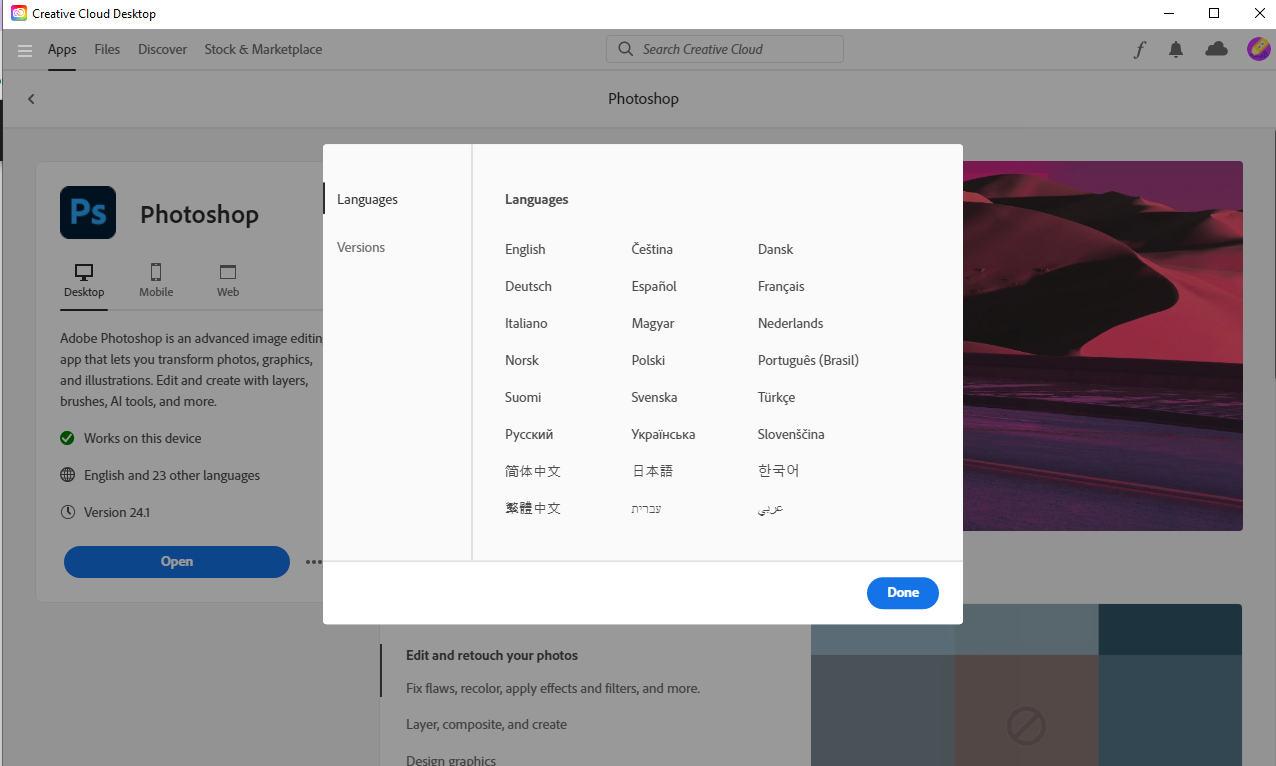Open the Discover tab
1276x766 pixels.
pyautogui.click(x=162, y=49)
